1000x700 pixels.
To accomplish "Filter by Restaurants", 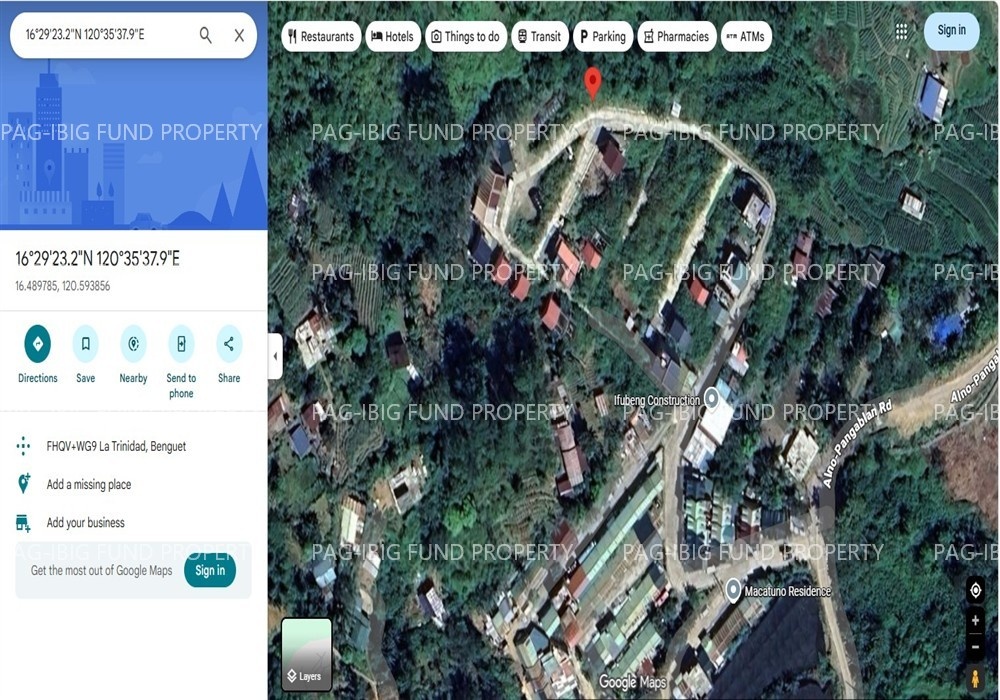I will pos(320,37).
